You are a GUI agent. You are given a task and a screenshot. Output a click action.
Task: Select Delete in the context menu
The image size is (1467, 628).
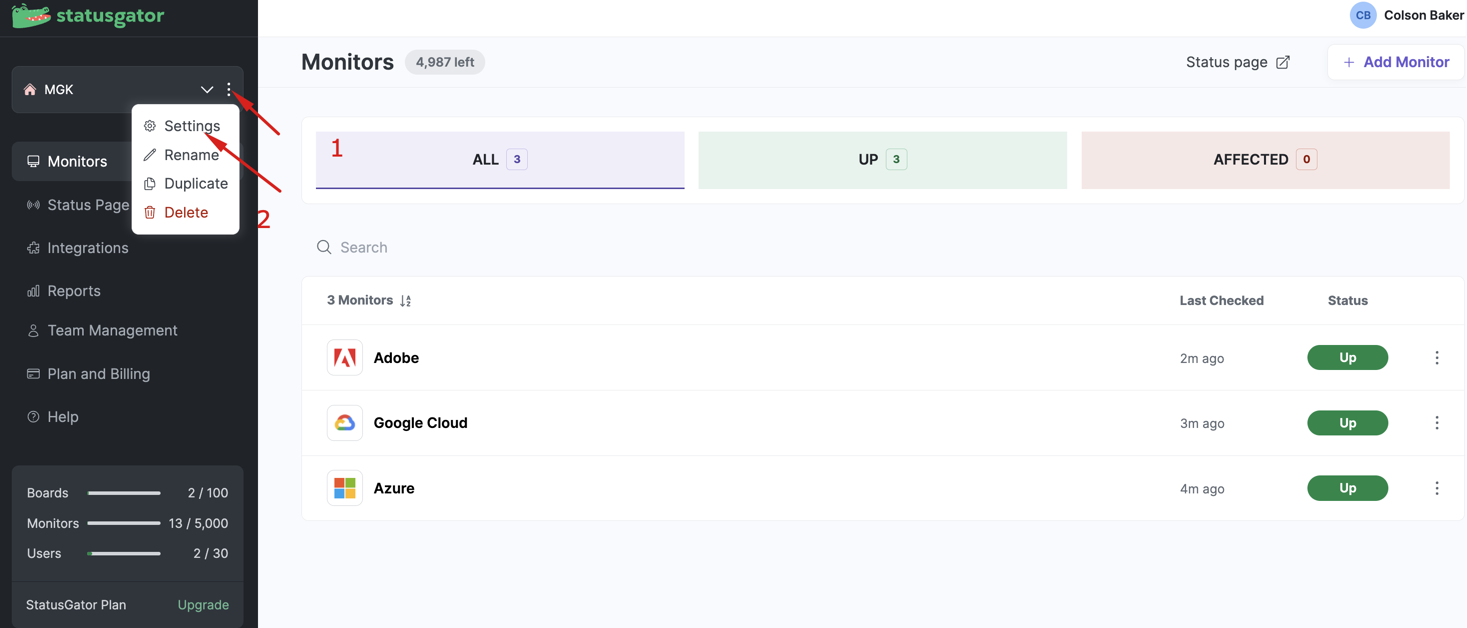(x=185, y=212)
